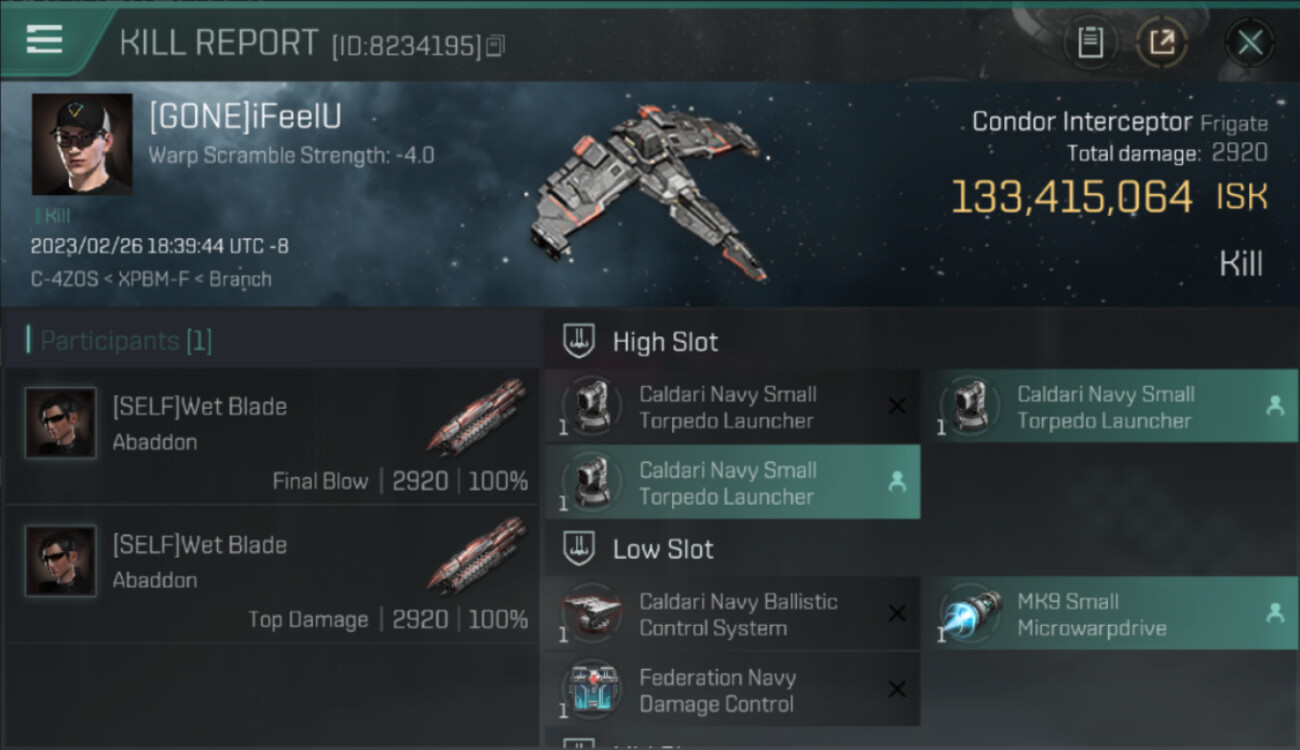Image resolution: width=1300 pixels, height=750 pixels.
Task: Select Federation Navy Damage Control module
Action: coord(732,690)
